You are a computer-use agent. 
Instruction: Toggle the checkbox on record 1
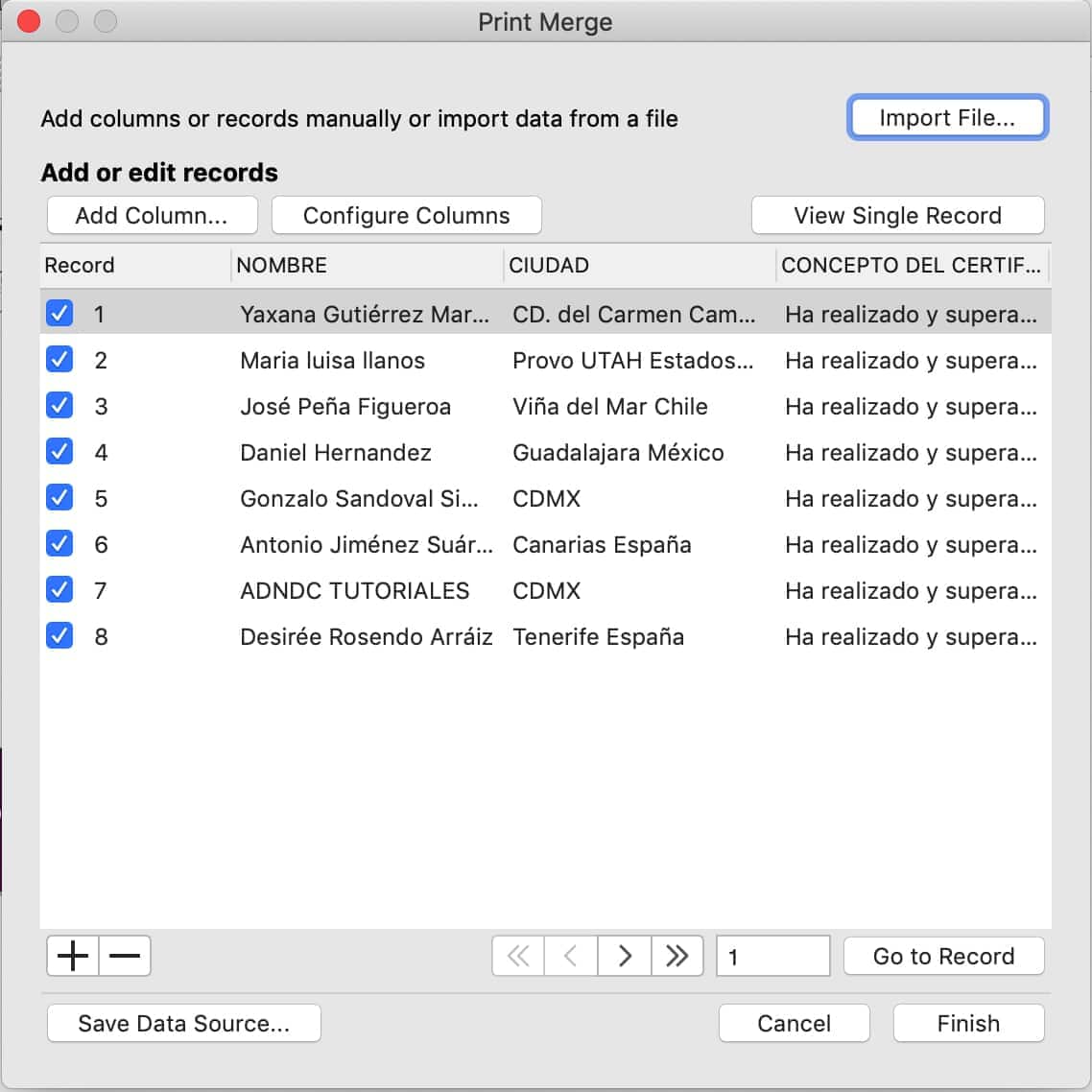click(59, 314)
